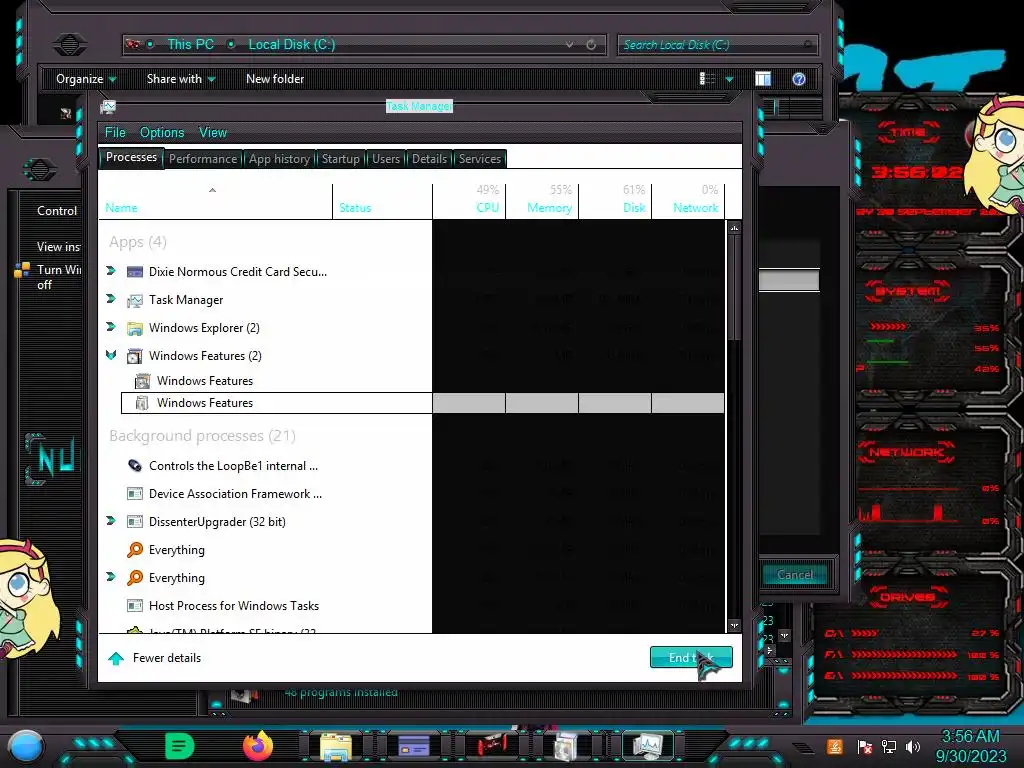The image size is (1024, 768).
Task: Click the Dixie Normous Credit Card app icon
Action: 135,272
